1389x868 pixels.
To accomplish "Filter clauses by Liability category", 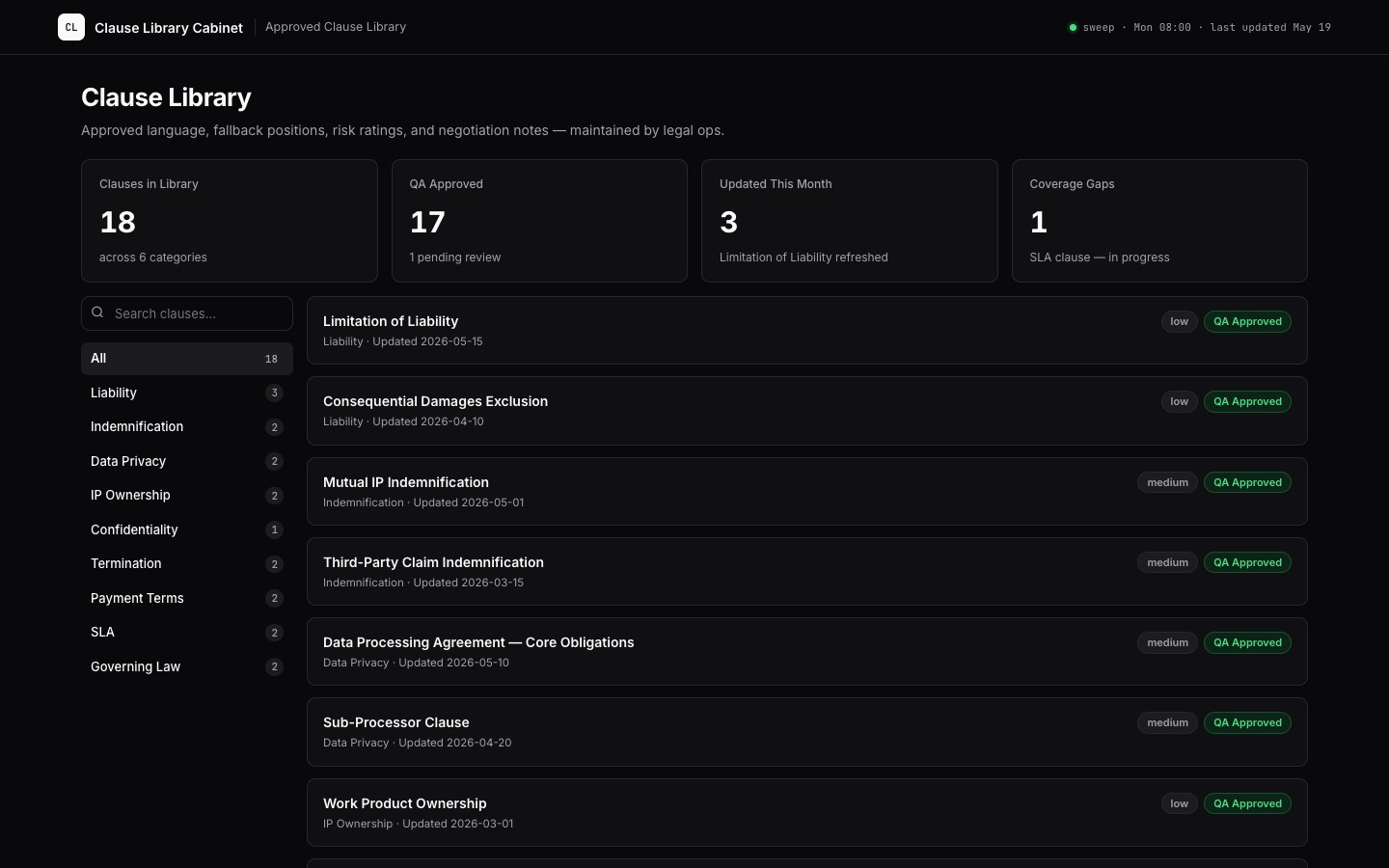I will pyautogui.click(x=187, y=393).
